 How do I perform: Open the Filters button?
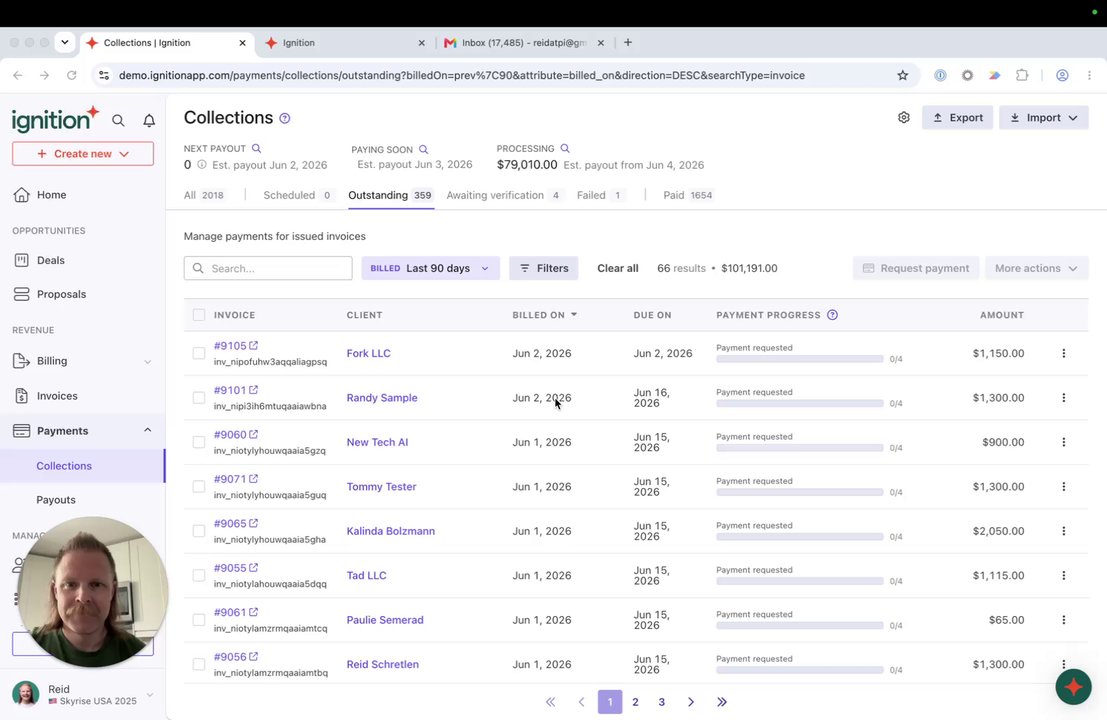pyautogui.click(x=544, y=268)
